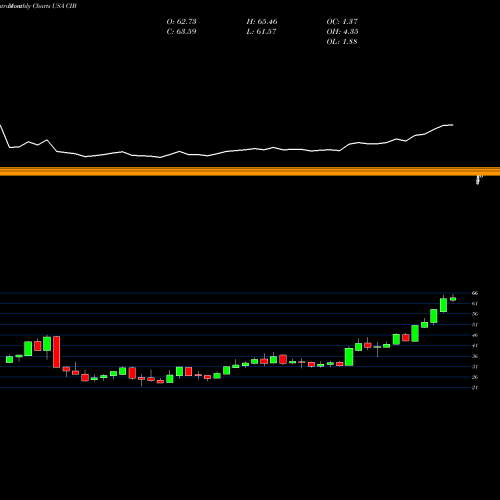Click the 31 price axis label
This screenshot has width=500, height=500.
(x=475, y=367)
